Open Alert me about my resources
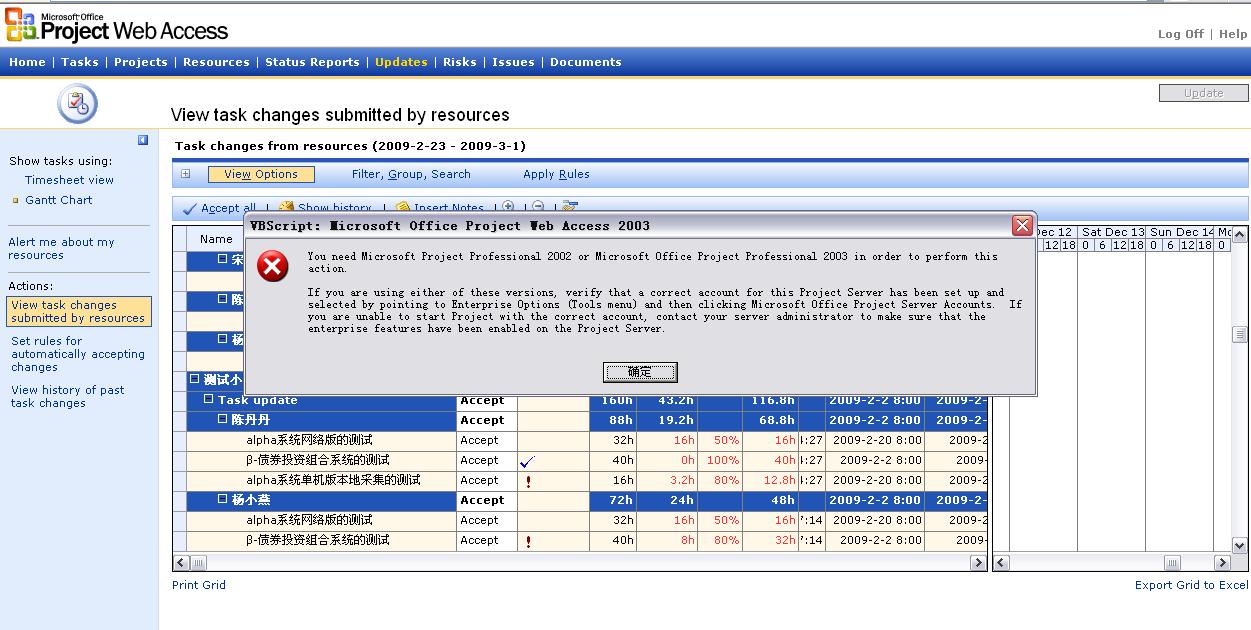Screen dimensions: 1251x630 (61, 248)
